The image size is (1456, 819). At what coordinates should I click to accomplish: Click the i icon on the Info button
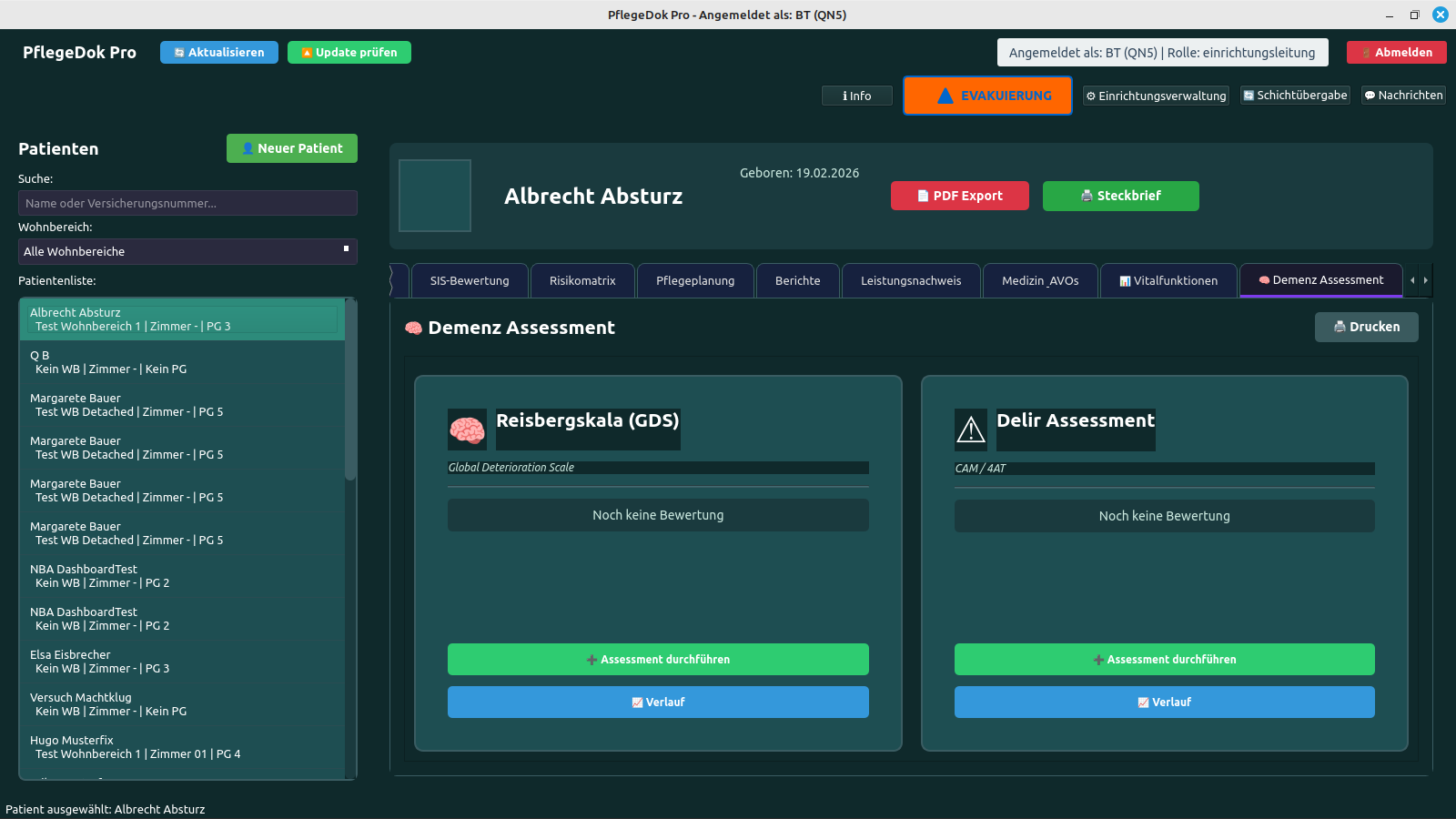coord(845,95)
